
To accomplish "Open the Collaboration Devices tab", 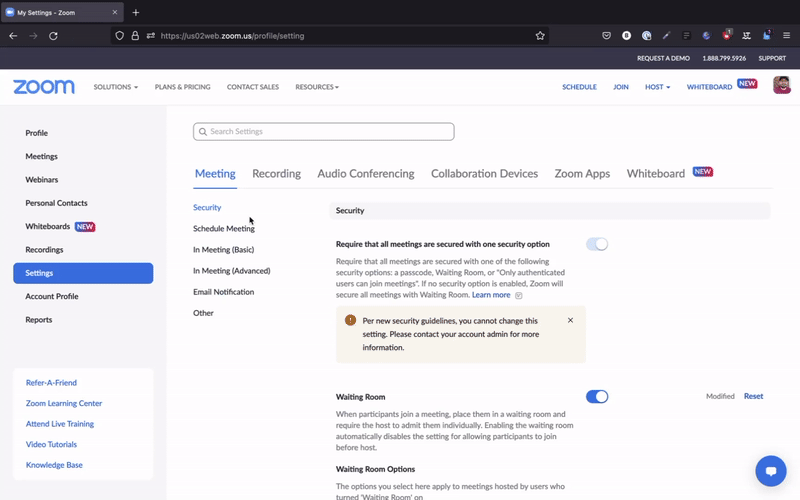I will coord(484,174).
